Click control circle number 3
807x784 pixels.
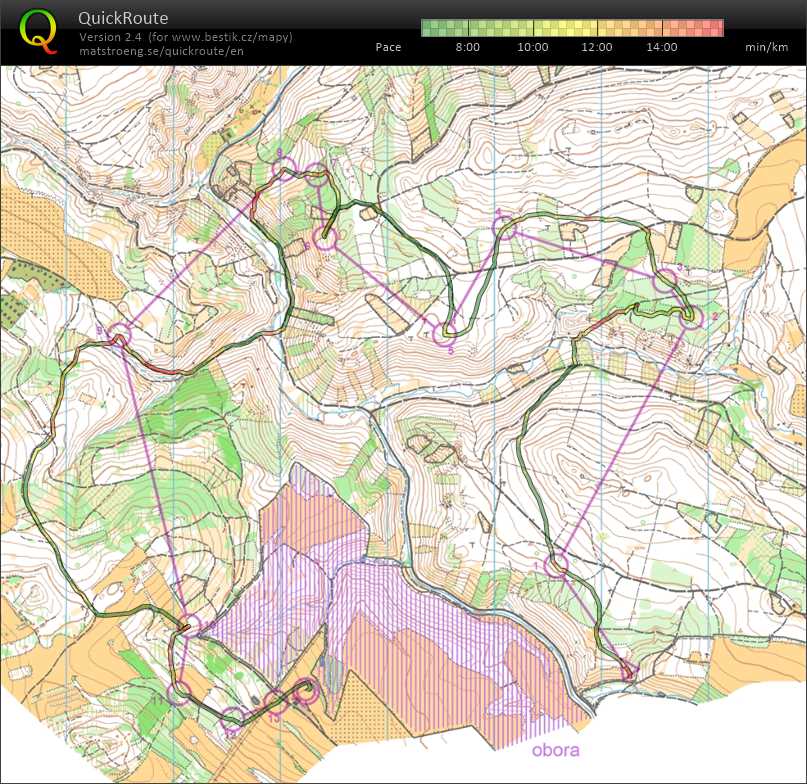665,281
